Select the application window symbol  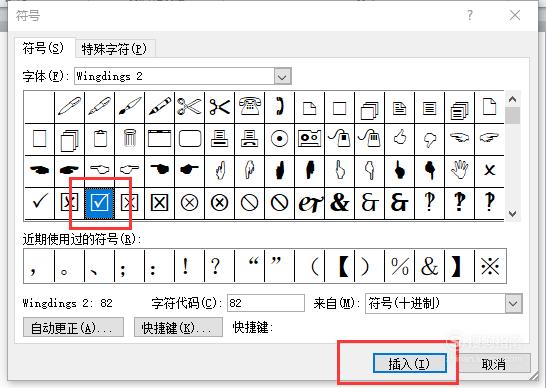159,139
